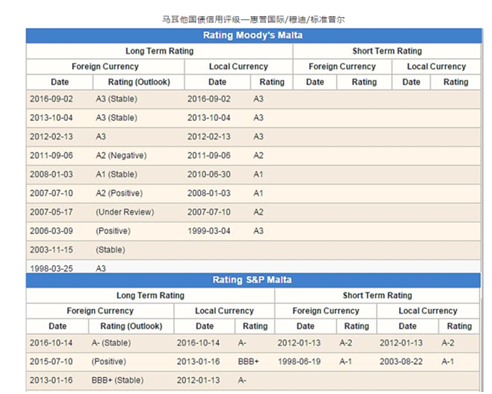This screenshot has height=394, width=492.
Task: Select the BBB+ local currency rating
Action: click(x=248, y=362)
